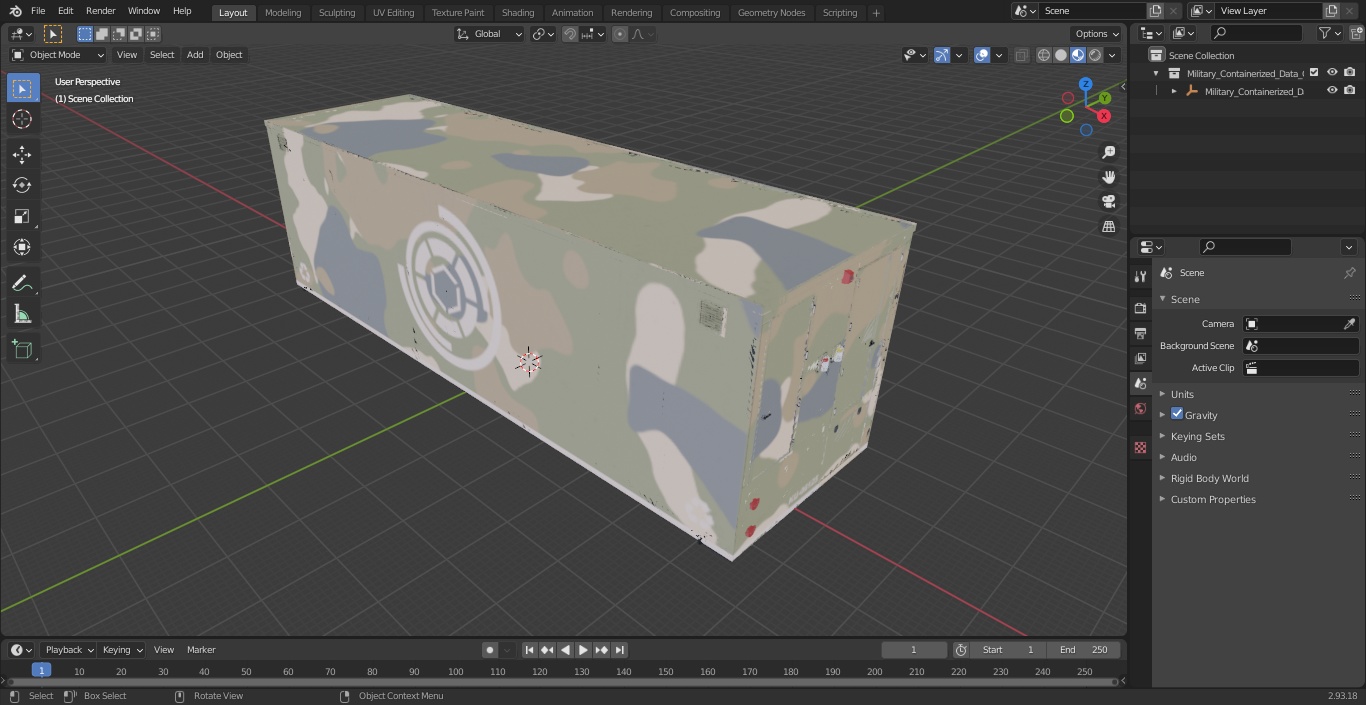Open the View Layer properties tab

click(1140, 358)
